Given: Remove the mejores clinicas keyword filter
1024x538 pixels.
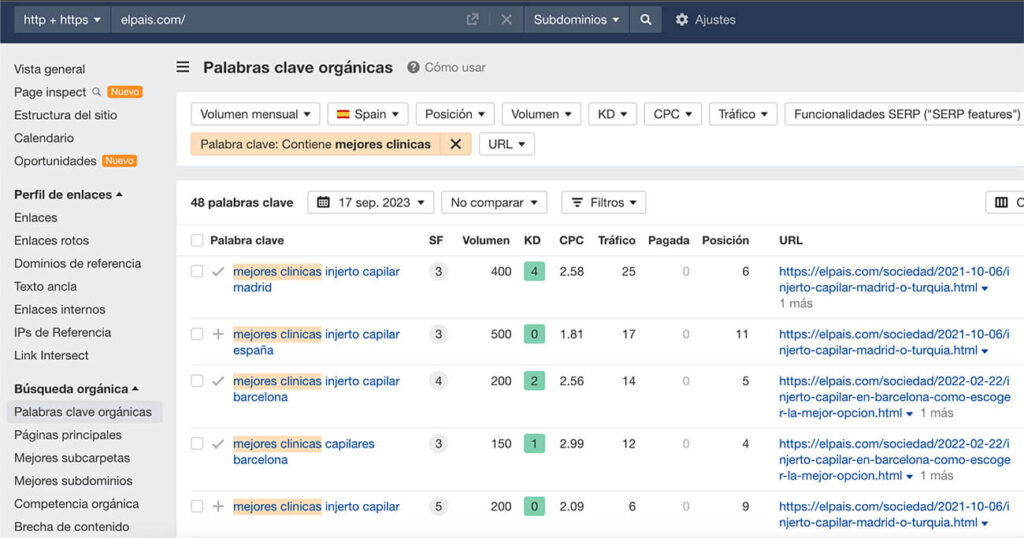Looking at the screenshot, I should [x=456, y=144].
